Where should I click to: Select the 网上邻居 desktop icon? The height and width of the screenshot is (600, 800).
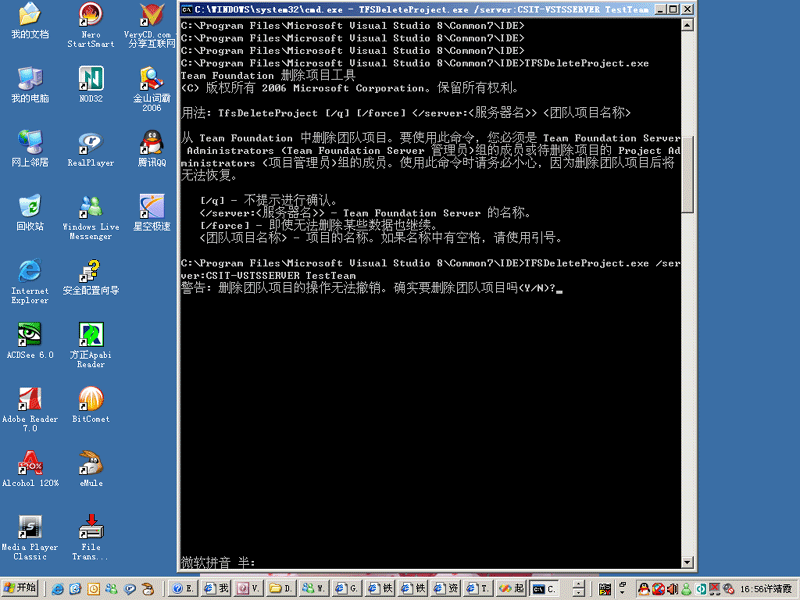pos(30,149)
